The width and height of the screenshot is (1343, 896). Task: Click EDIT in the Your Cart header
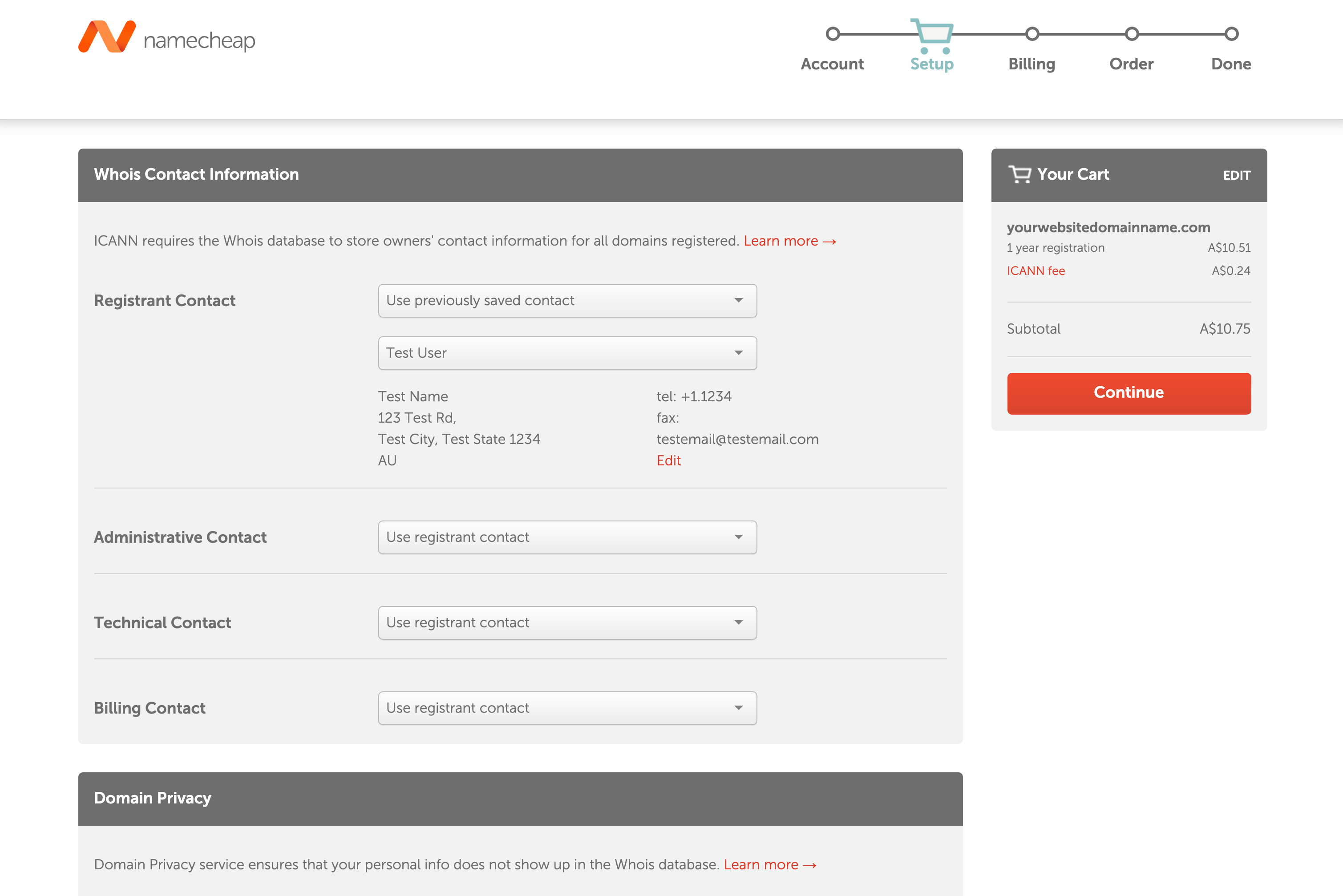click(x=1237, y=175)
